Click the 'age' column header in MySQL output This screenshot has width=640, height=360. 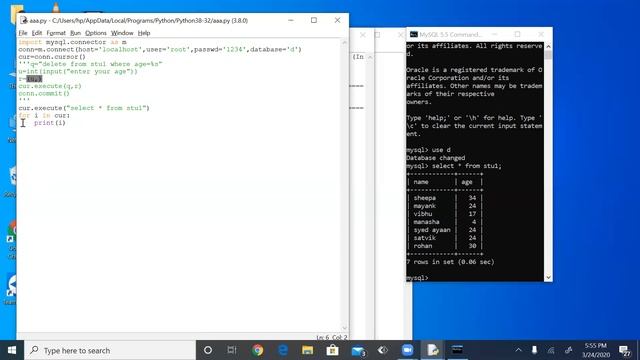pos(467,182)
